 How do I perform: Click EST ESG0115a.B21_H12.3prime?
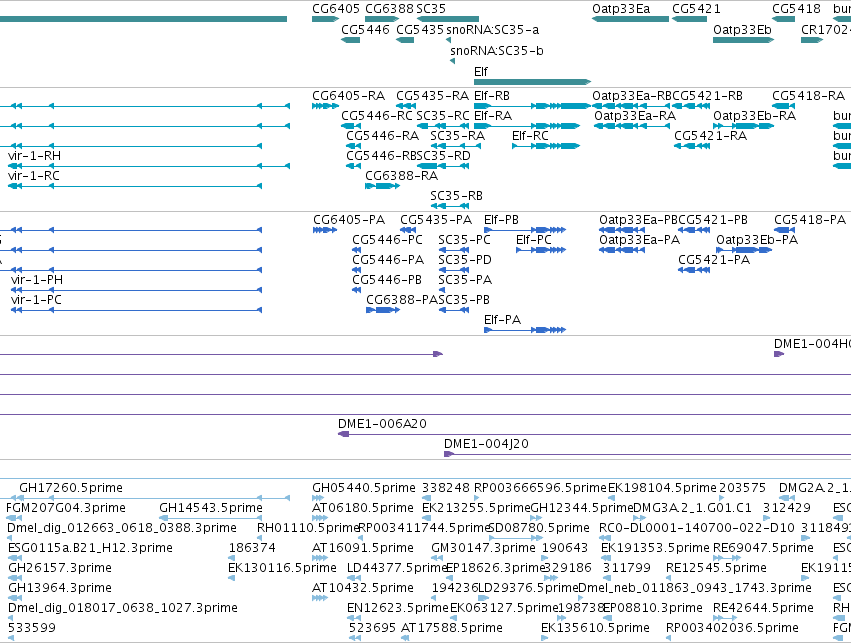[x=90, y=548]
